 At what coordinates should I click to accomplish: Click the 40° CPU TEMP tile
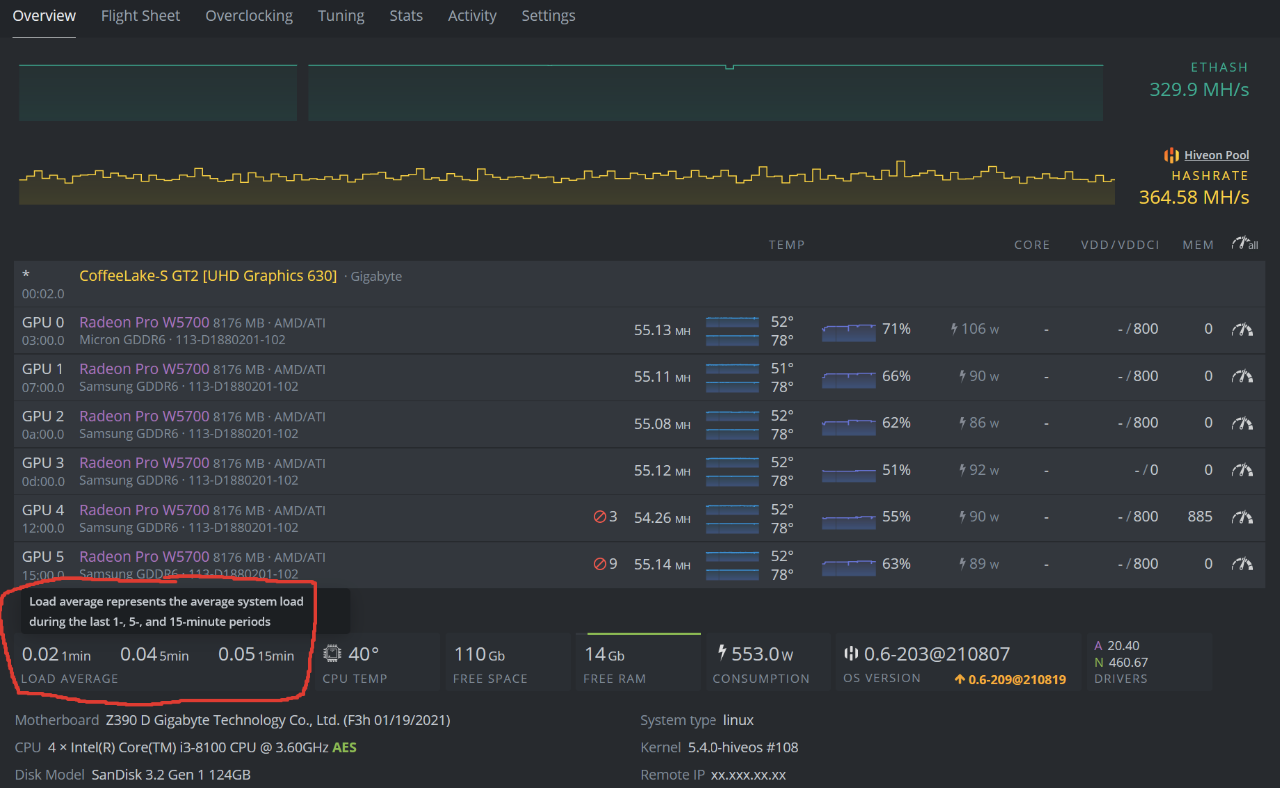[x=377, y=662]
